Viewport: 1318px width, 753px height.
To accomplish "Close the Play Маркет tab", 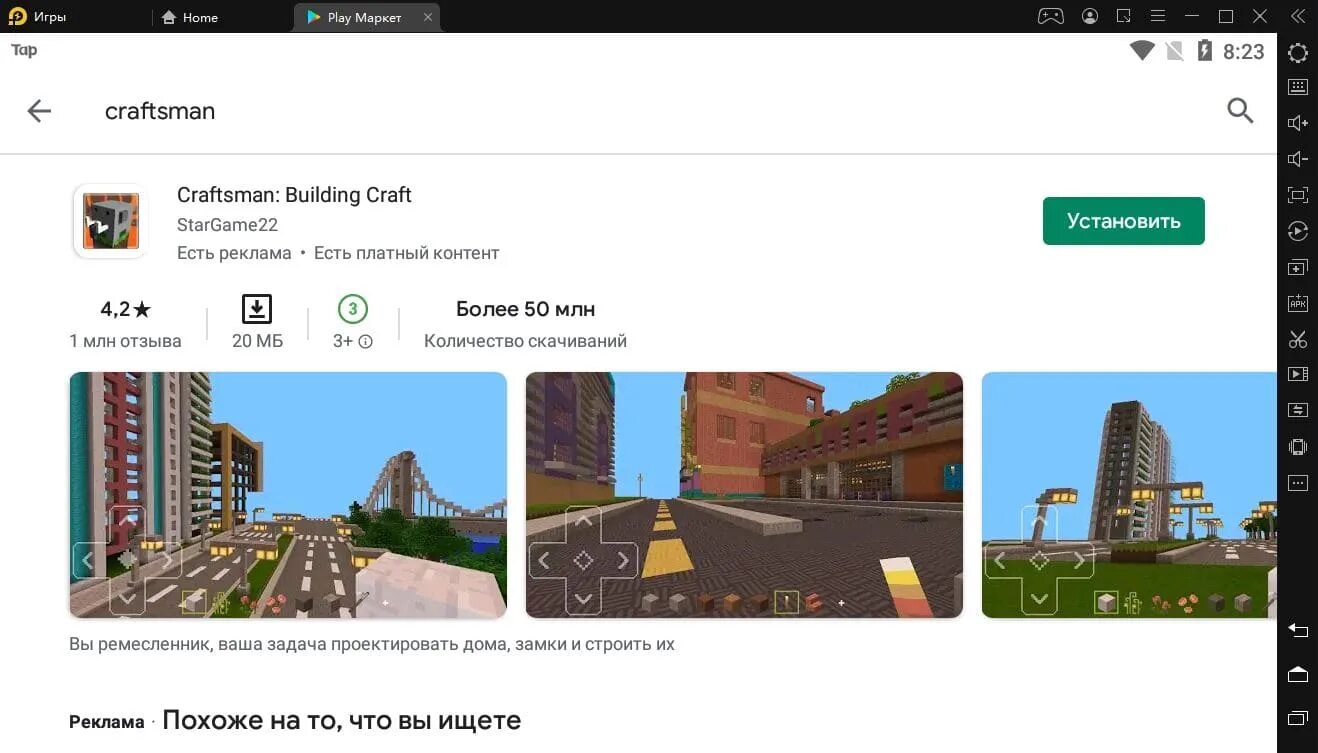I will [x=428, y=17].
